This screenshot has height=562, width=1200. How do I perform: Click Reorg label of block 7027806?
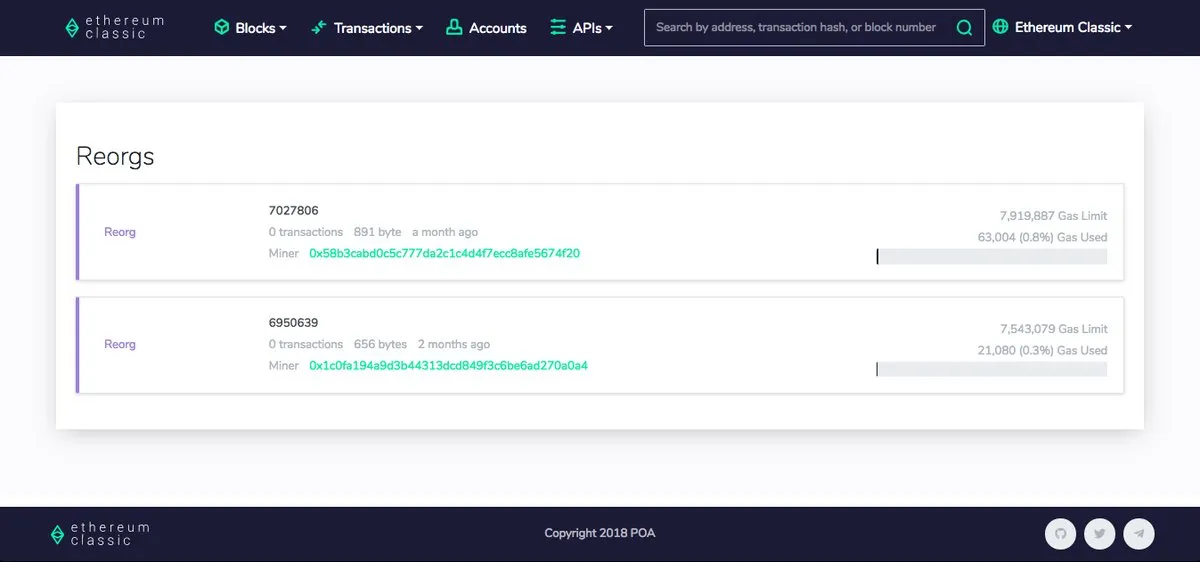[120, 232]
